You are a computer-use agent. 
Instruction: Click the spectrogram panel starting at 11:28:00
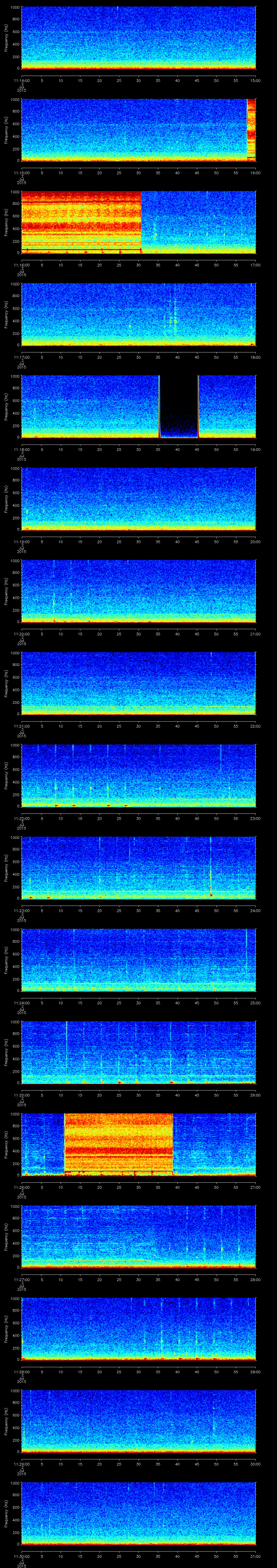pos(138,1329)
